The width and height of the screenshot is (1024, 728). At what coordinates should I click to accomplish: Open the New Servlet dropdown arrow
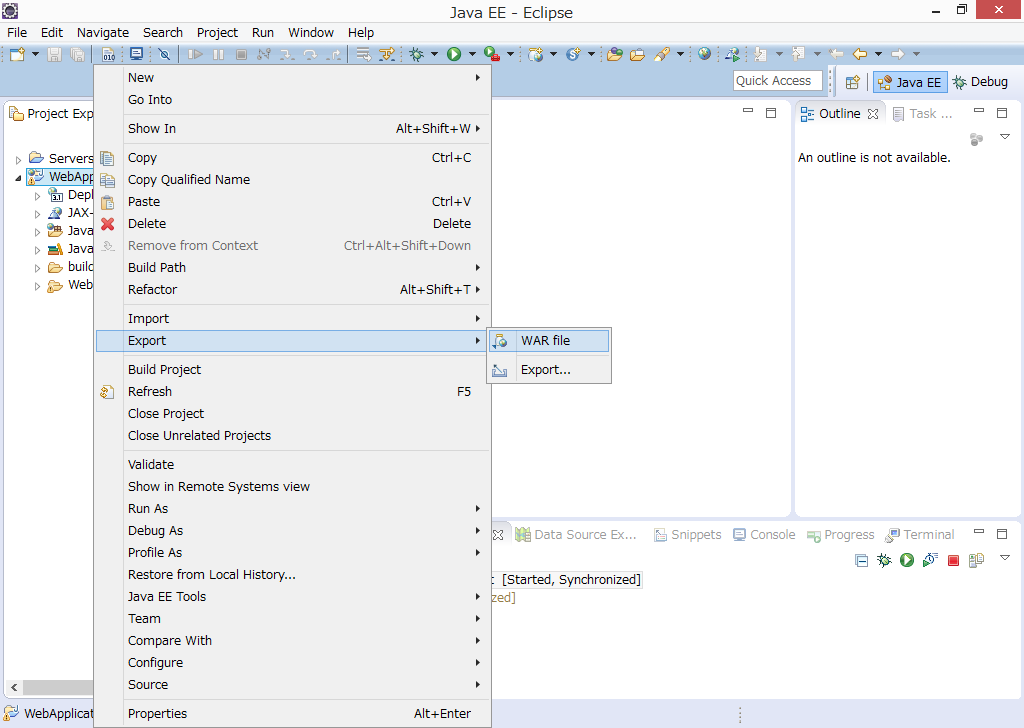(x=591, y=54)
